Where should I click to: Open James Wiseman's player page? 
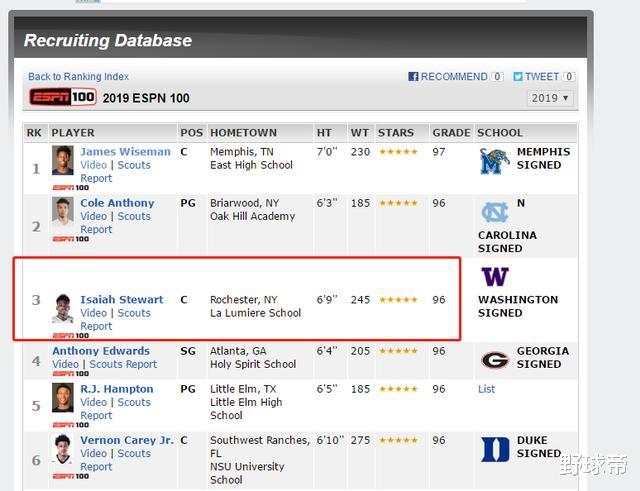[x=126, y=152]
